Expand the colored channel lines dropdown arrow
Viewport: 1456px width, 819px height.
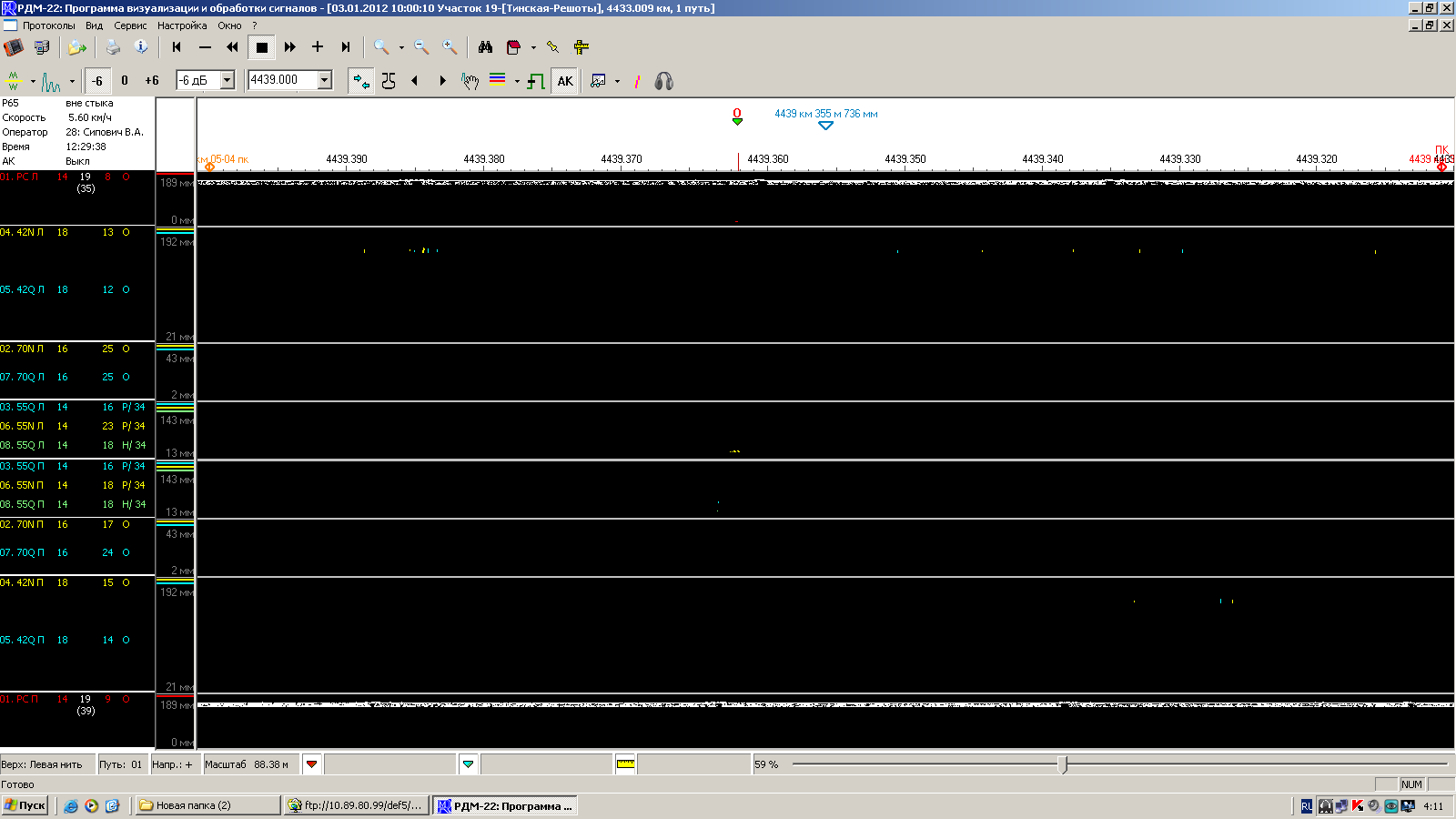tap(517, 81)
